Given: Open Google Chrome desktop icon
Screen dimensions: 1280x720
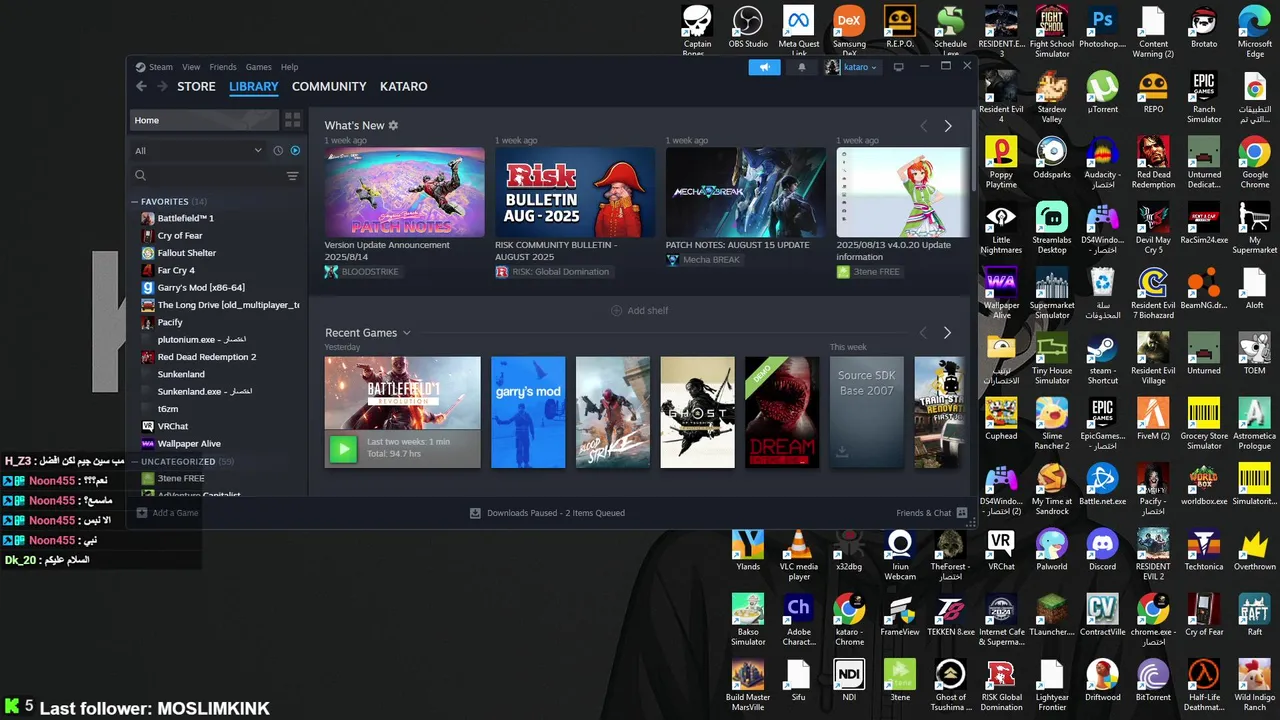Looking at the screenshot, I should coord(1254,163).
